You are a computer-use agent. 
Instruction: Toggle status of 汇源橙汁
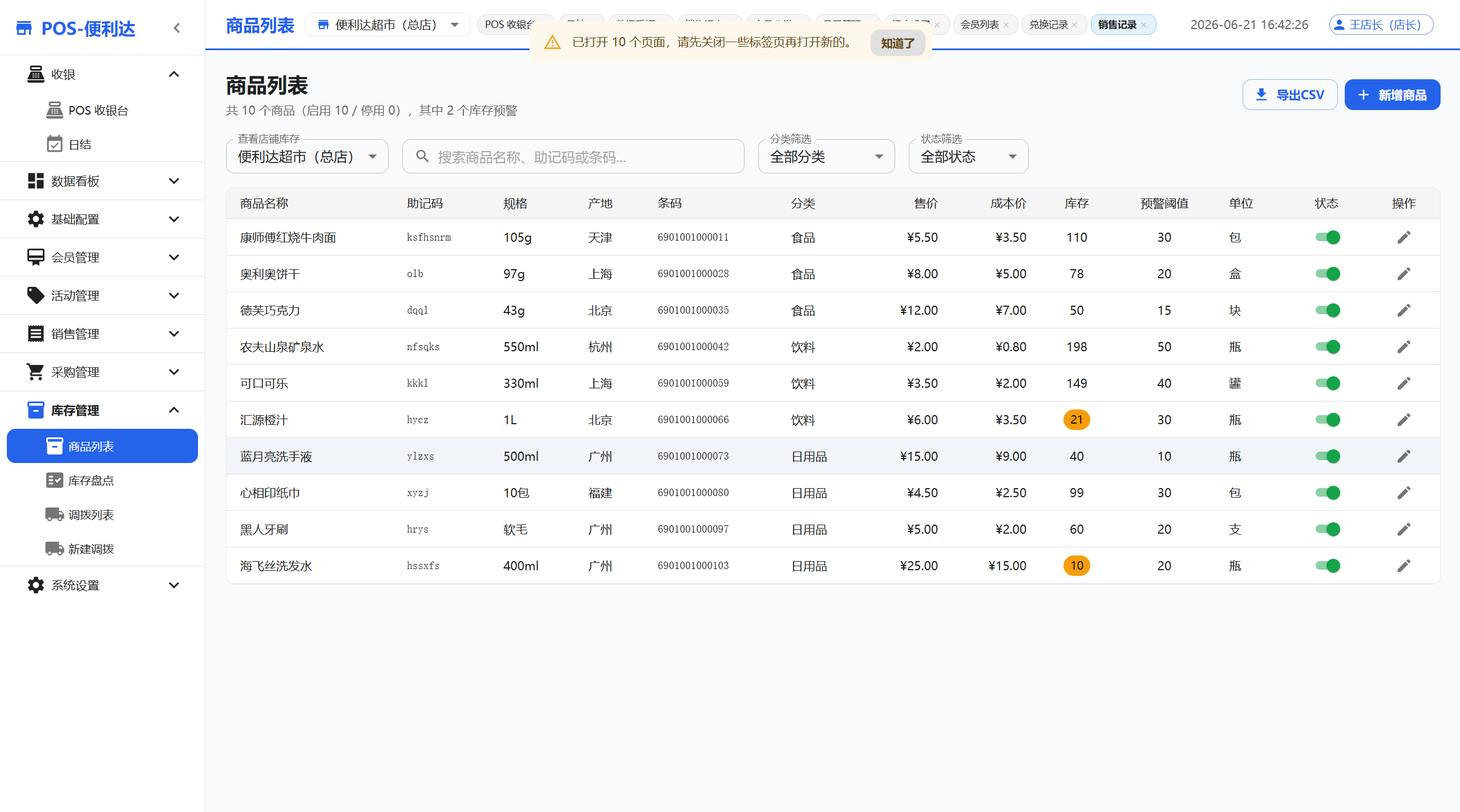click(x=1328, y=420)
